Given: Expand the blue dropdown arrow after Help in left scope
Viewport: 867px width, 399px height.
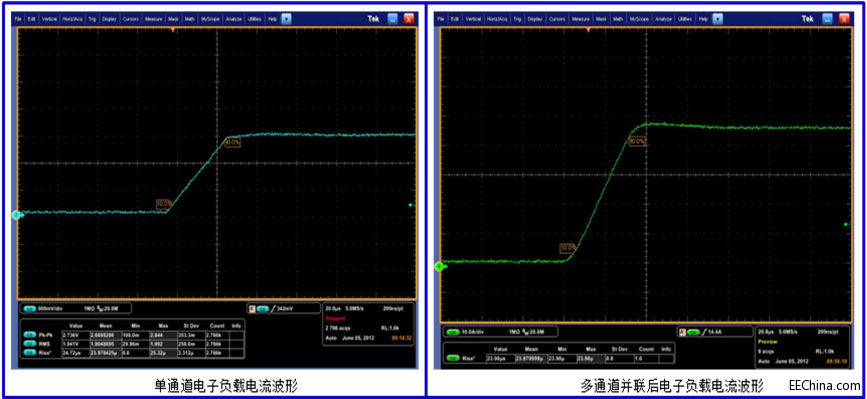Looking at the screenshot, I should coord(286,19).
